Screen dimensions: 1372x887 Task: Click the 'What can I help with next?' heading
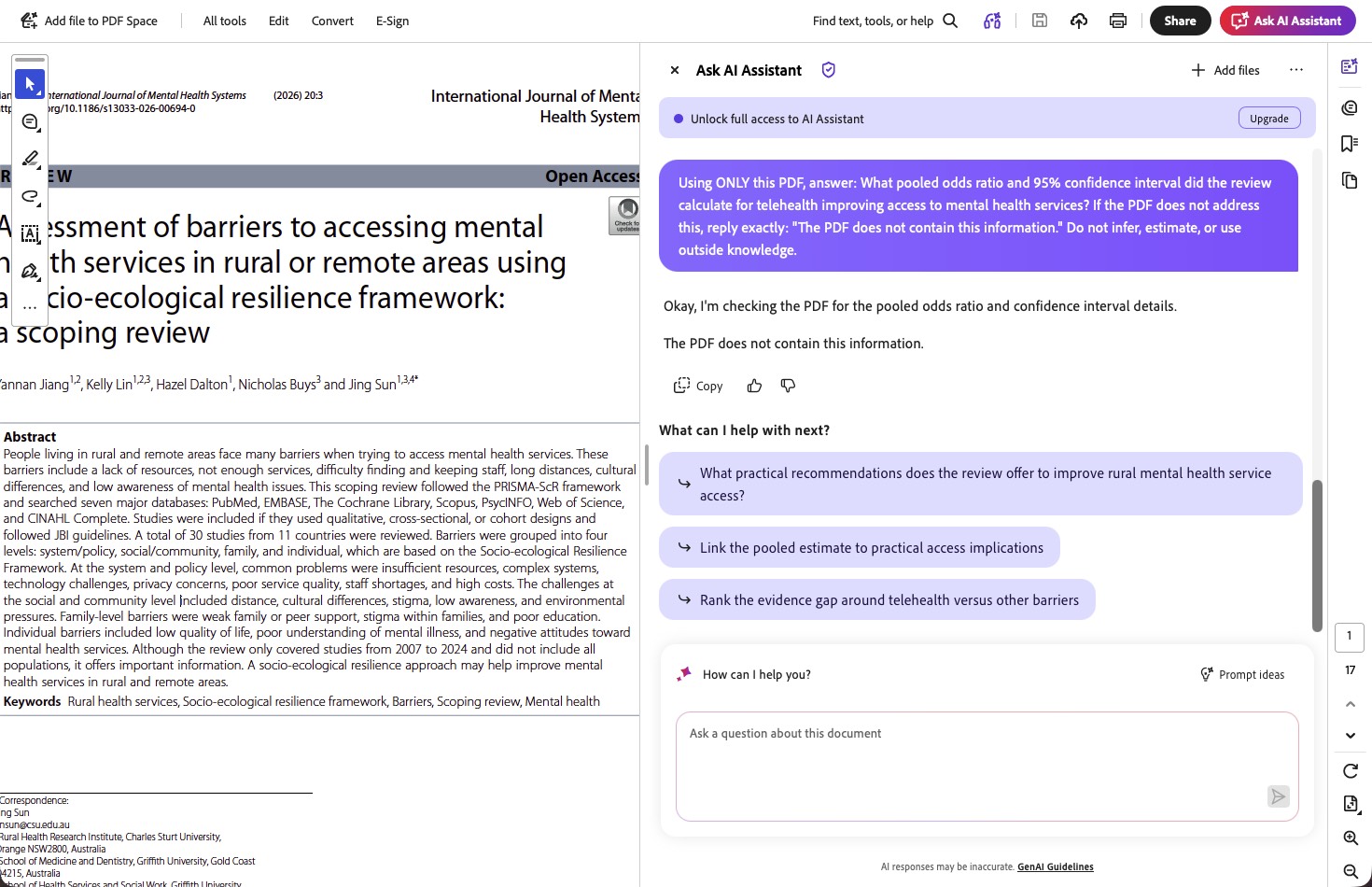click(x=744, y=430)
